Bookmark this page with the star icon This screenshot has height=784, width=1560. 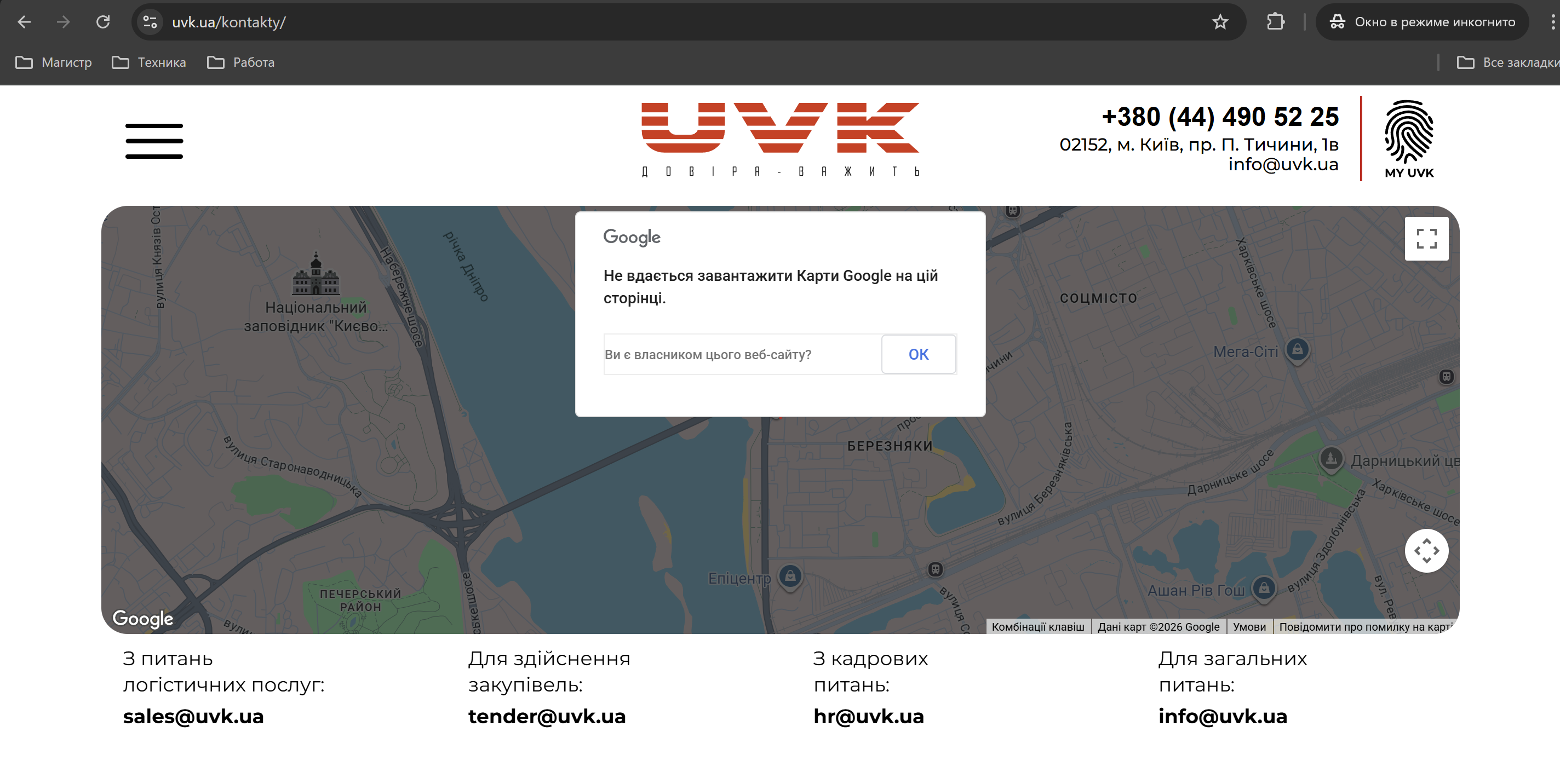point(1220,22)
